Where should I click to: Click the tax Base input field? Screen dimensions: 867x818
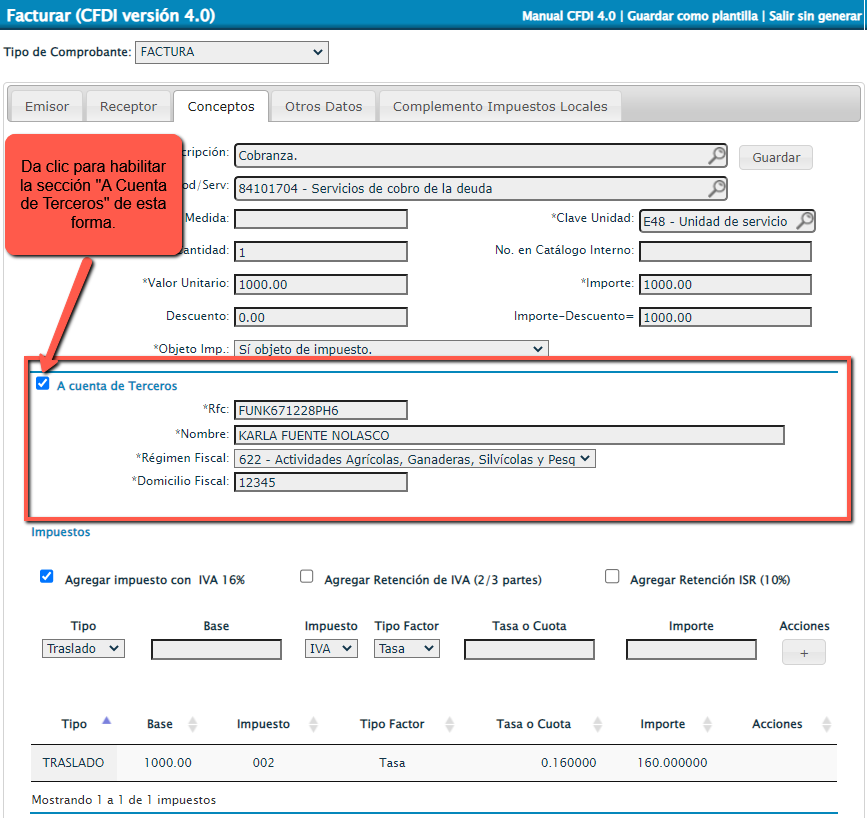(x=216, y=649)
